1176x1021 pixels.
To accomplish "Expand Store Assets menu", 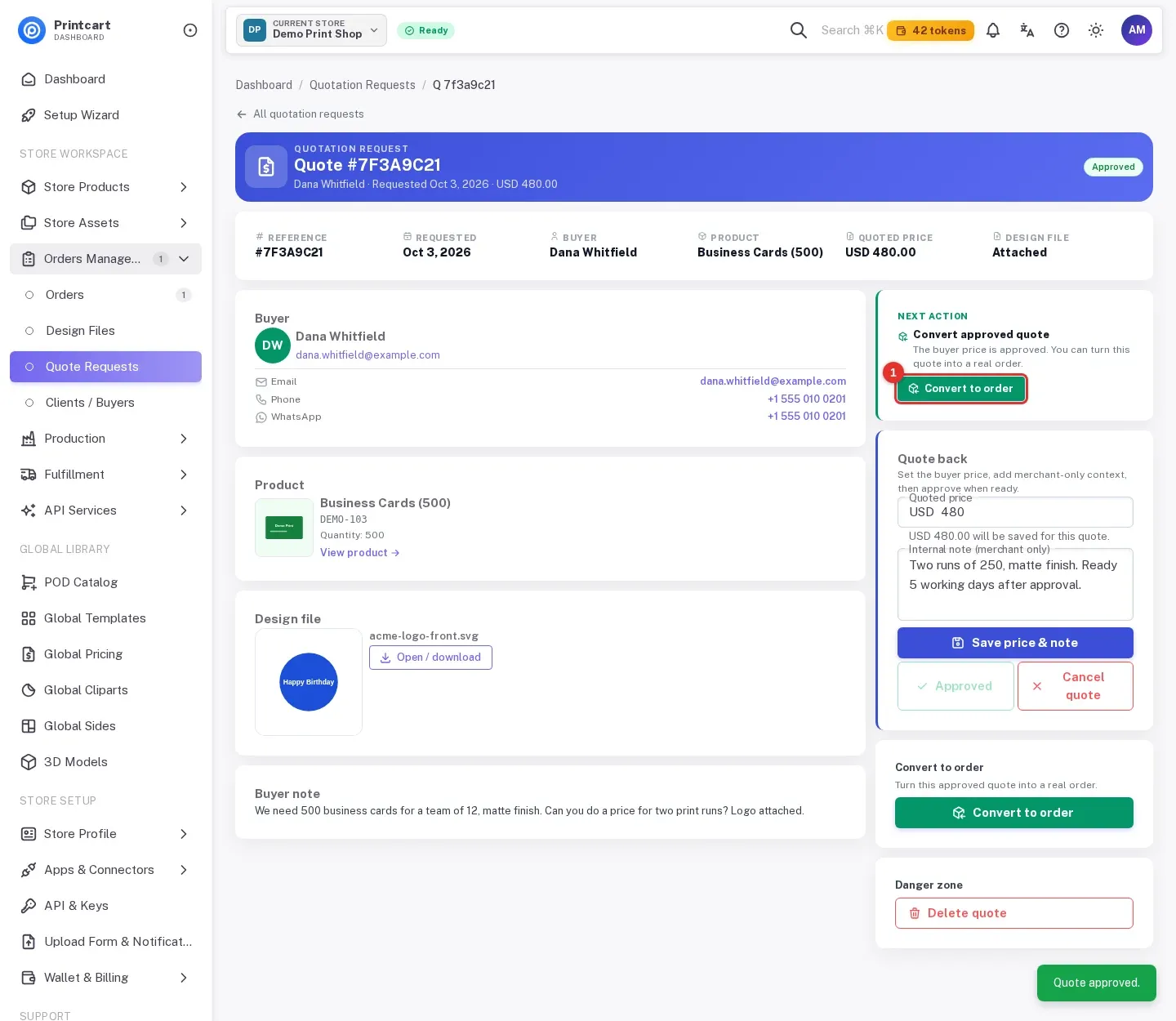I will coord(106,223).
